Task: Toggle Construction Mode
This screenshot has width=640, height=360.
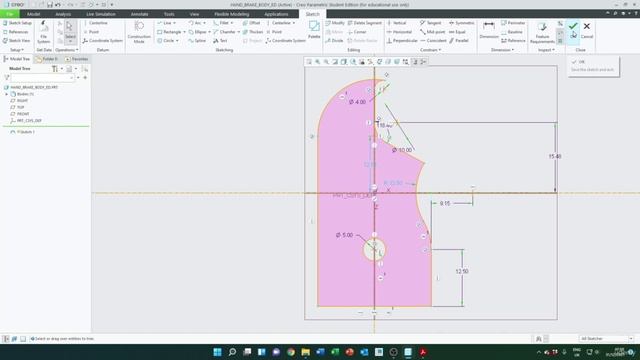Action: click(139, 32)
